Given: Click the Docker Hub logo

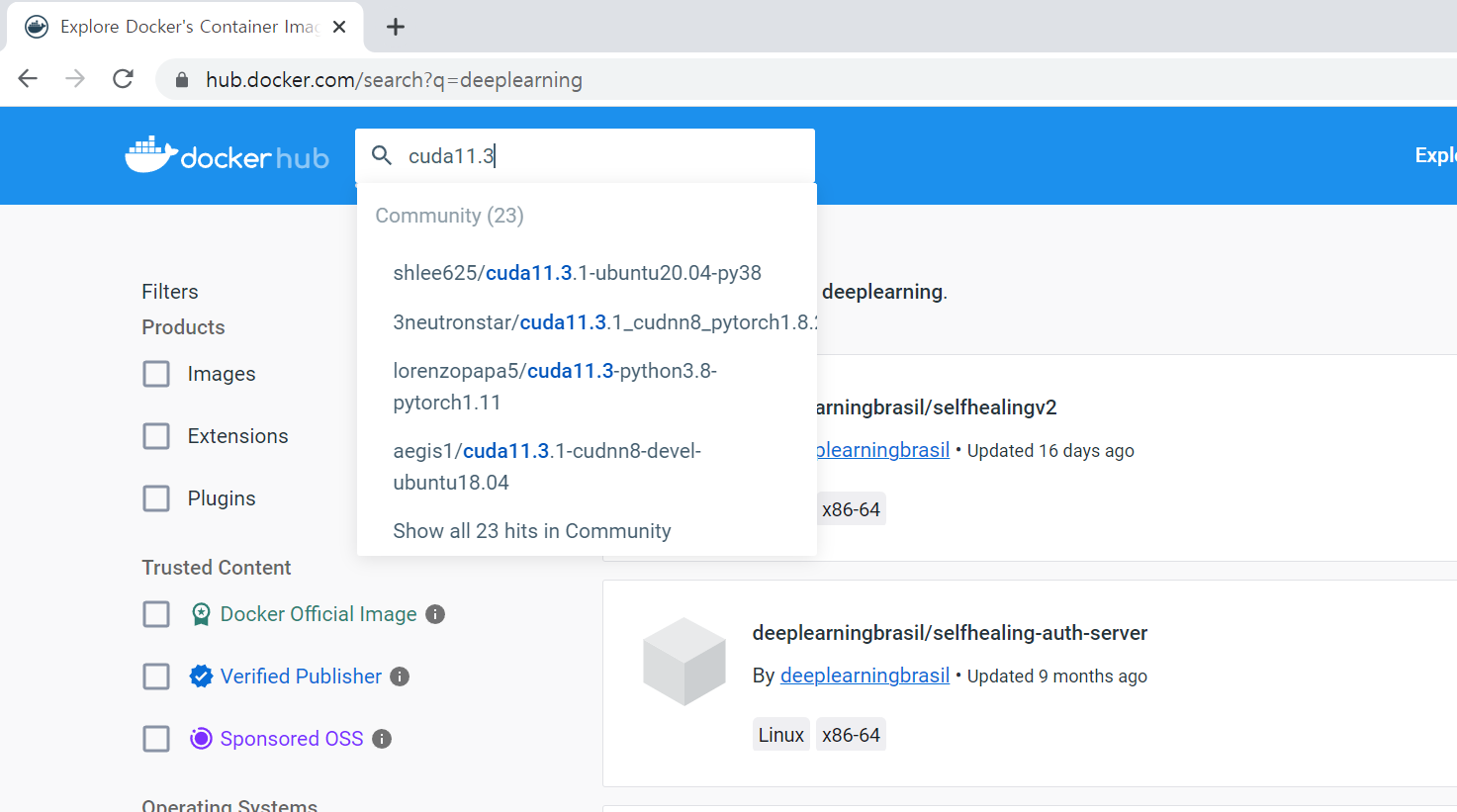Looking at the screenshot, I should point(228,155).
